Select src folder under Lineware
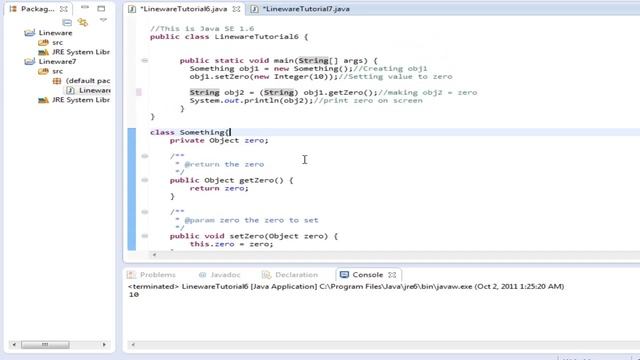Viewport: 640px width, 360px height. 58,42
